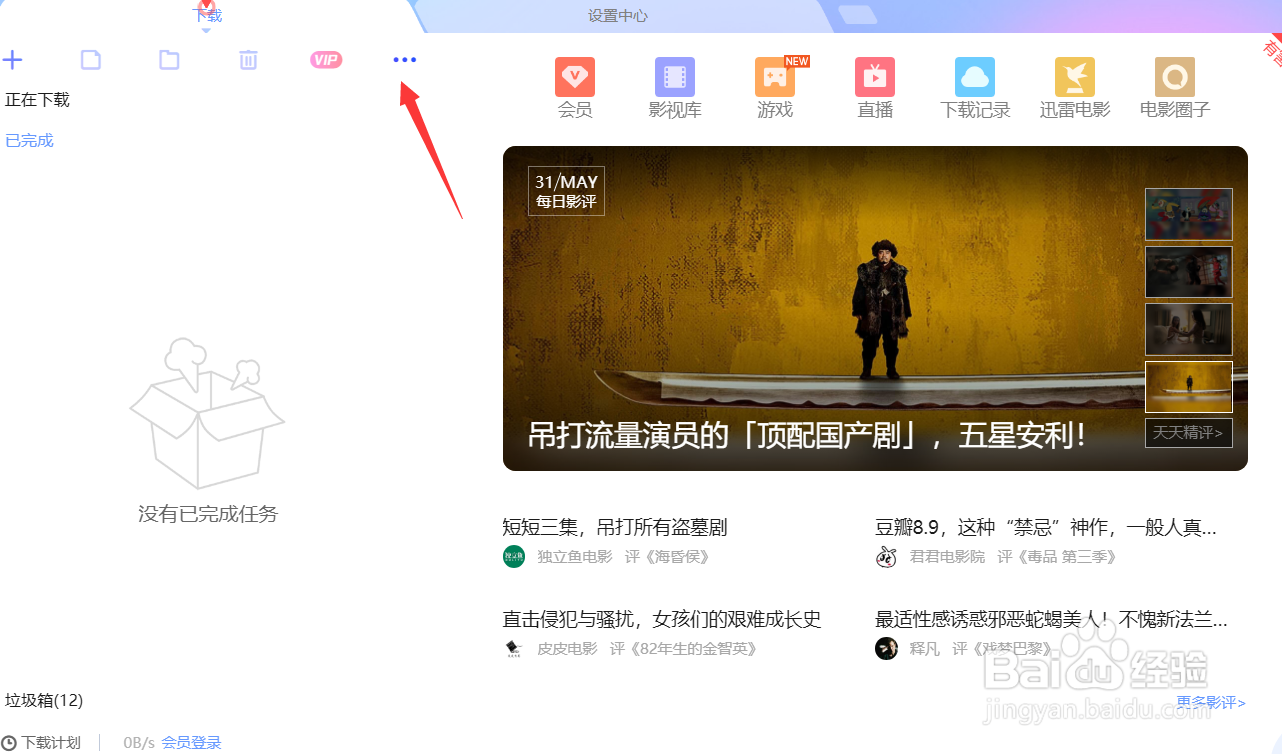Click the 独立鱼电影 author name
The width and height of the screenshot is (1282, 754).
point(575,557)
